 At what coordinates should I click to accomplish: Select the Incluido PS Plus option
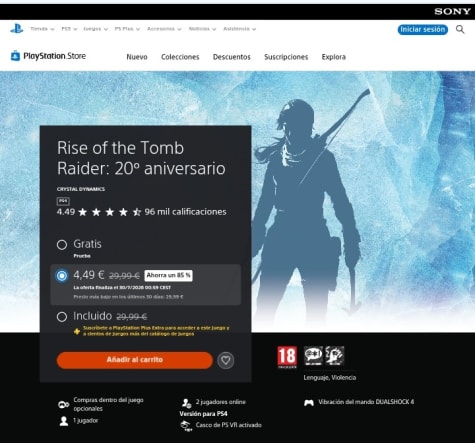62,317
